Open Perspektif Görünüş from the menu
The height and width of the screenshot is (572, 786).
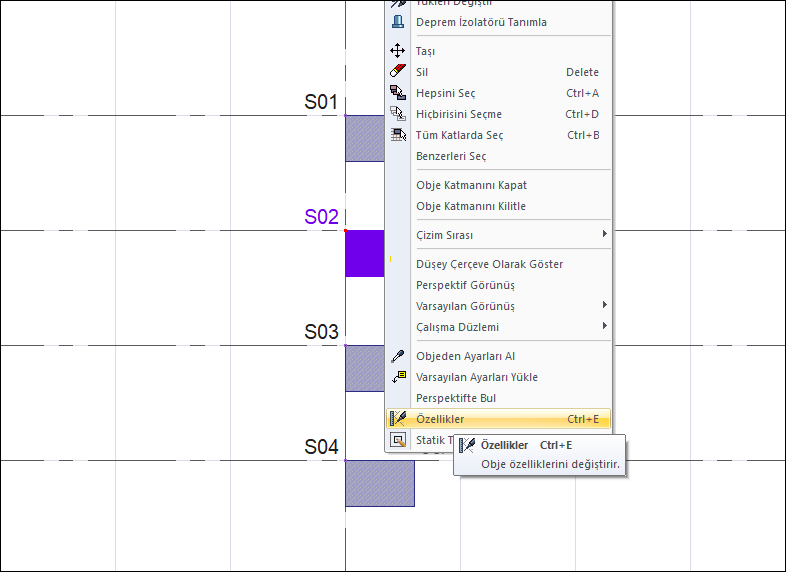[x=499, y=285]
